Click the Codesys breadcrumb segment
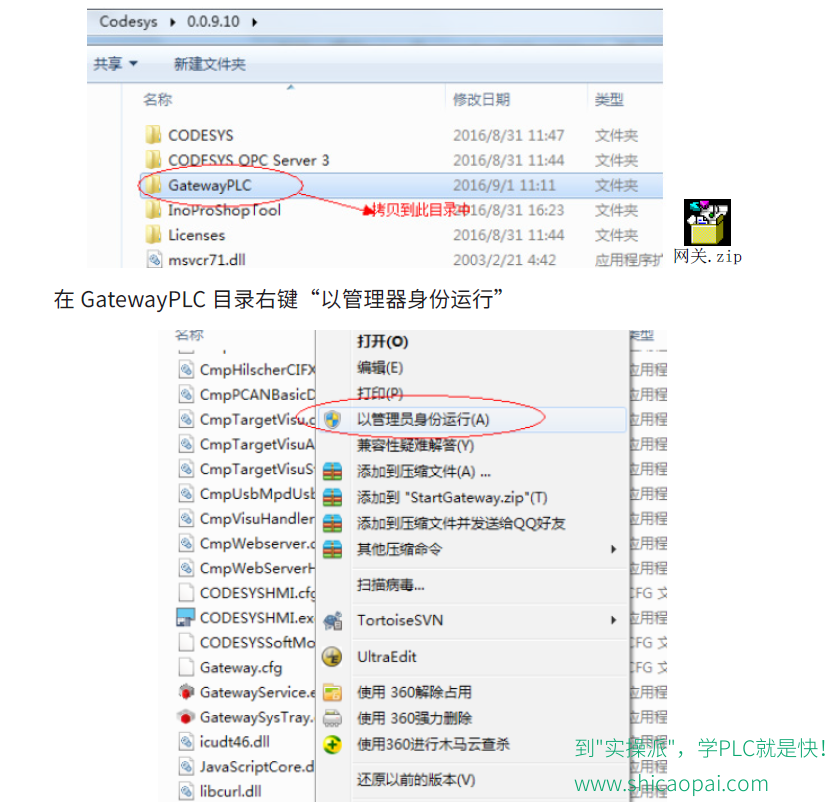Viewport: 829px width, 802px height. [x=128, y=22]
